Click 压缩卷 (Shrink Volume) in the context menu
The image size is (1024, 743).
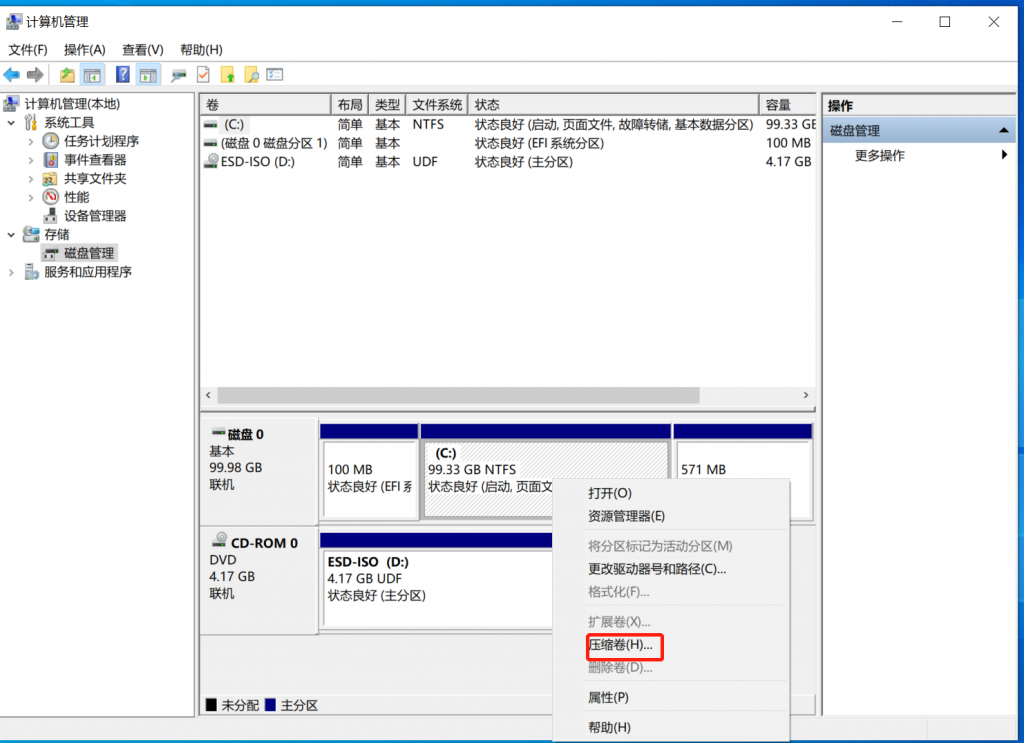click(x=622, y=647)
